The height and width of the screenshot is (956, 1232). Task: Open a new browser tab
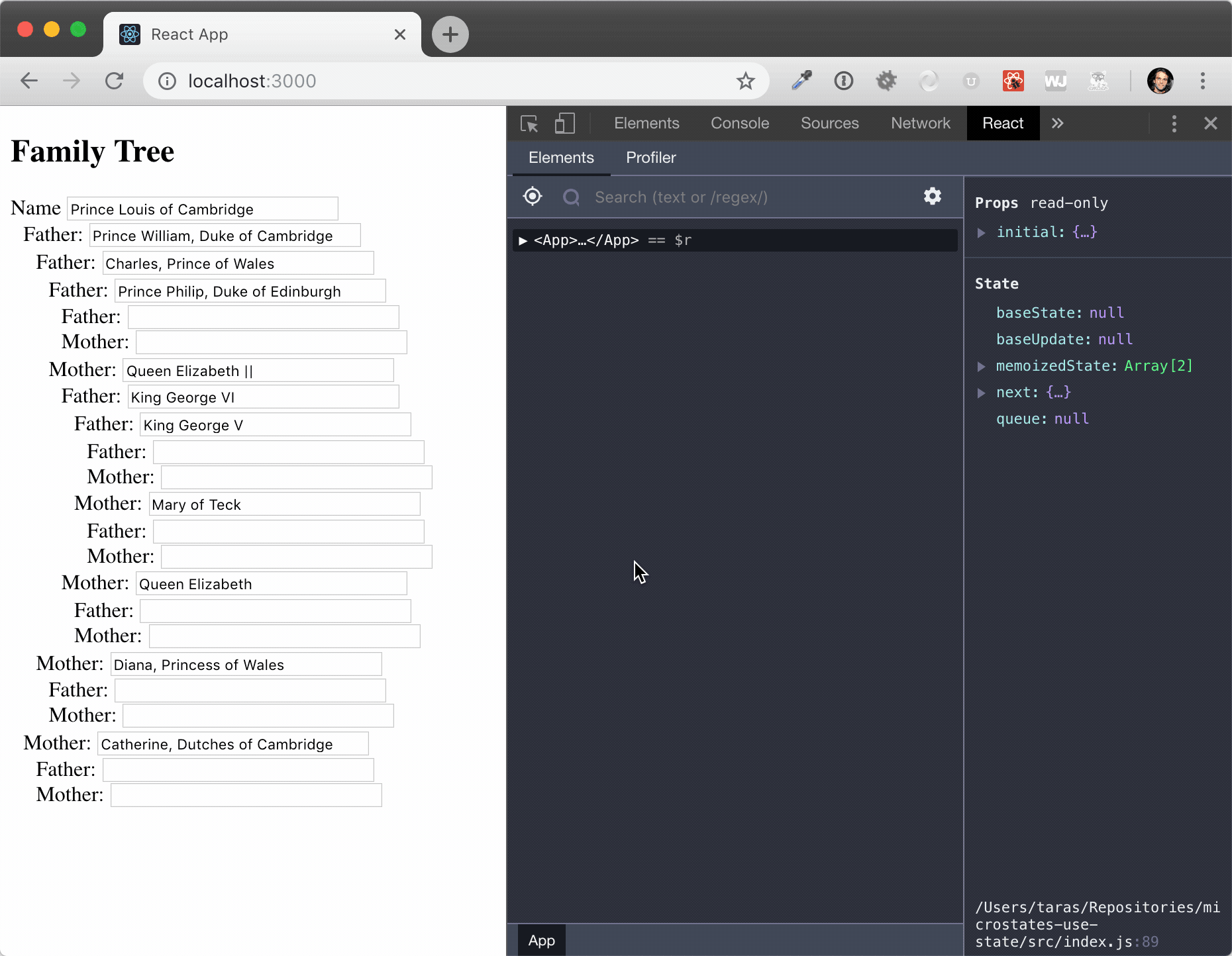click(450, 34)
